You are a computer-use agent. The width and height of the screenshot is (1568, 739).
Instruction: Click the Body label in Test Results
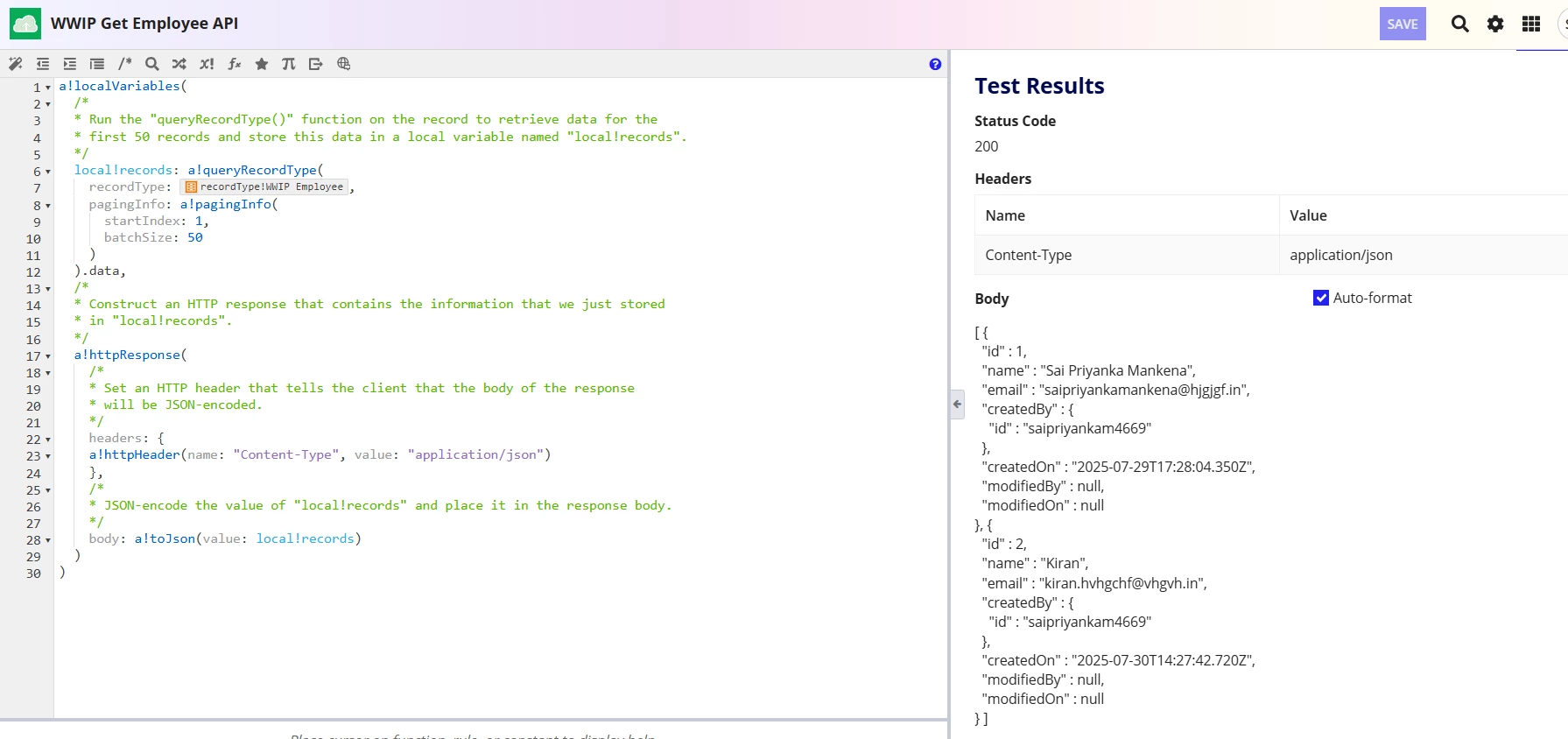point(992,299)
